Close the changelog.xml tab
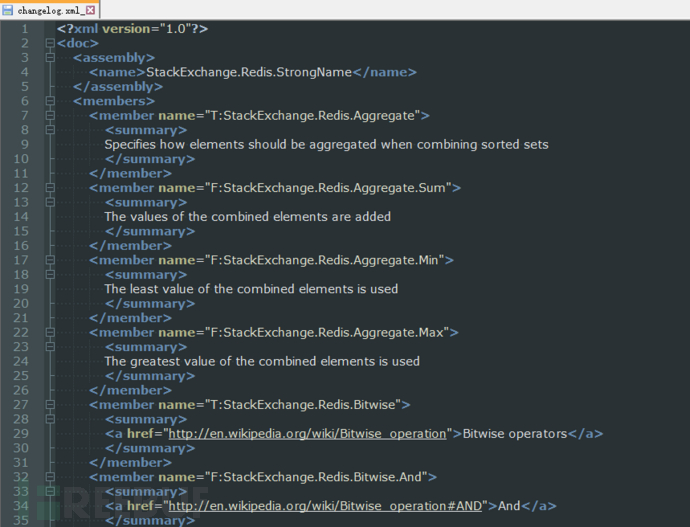Screen dimensions: 690x527 [90, 10]
